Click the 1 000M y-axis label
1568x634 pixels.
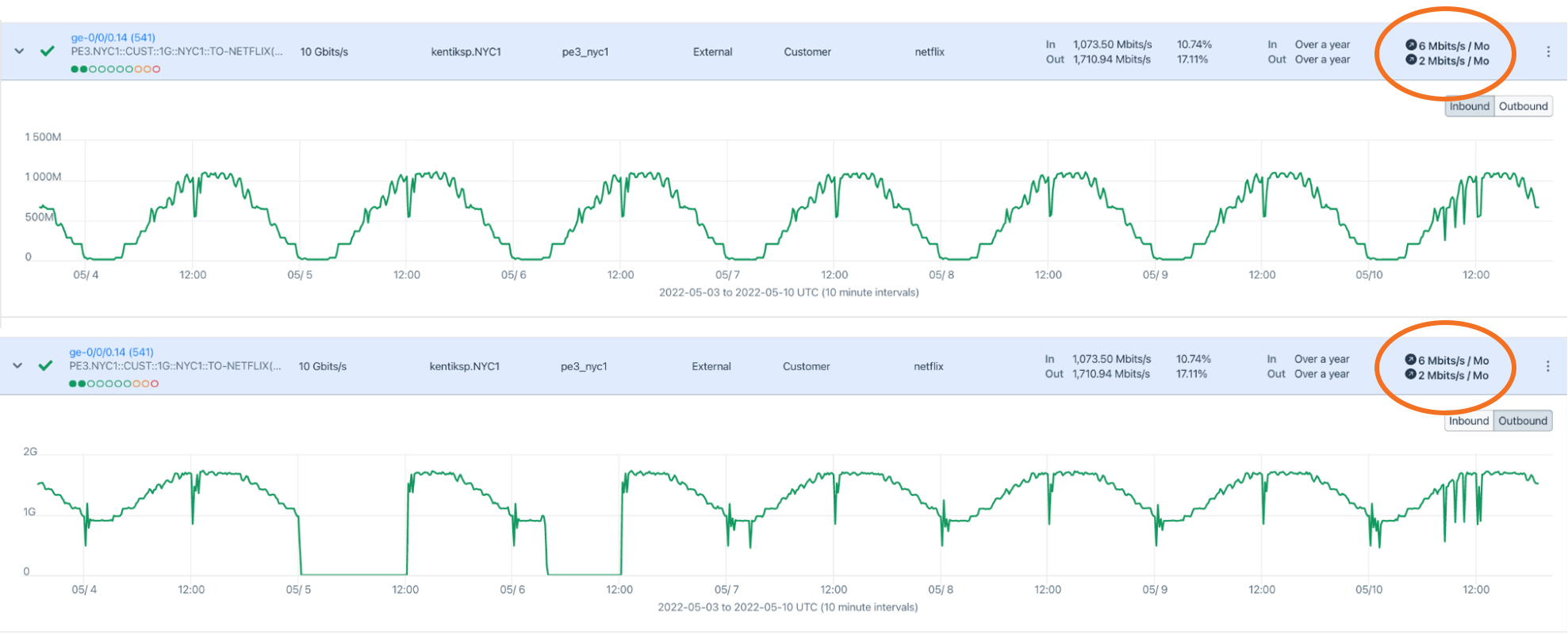click(43, 177)
